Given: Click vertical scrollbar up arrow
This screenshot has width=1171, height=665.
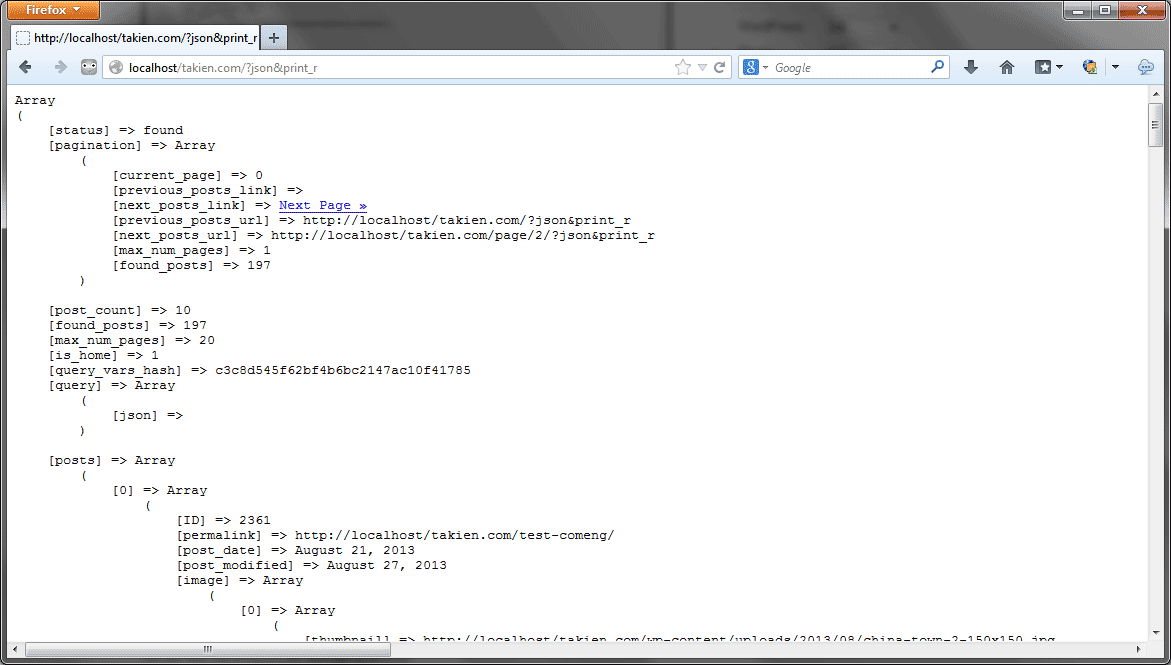Looking at the screenshot, I should tap(1155, 95).
